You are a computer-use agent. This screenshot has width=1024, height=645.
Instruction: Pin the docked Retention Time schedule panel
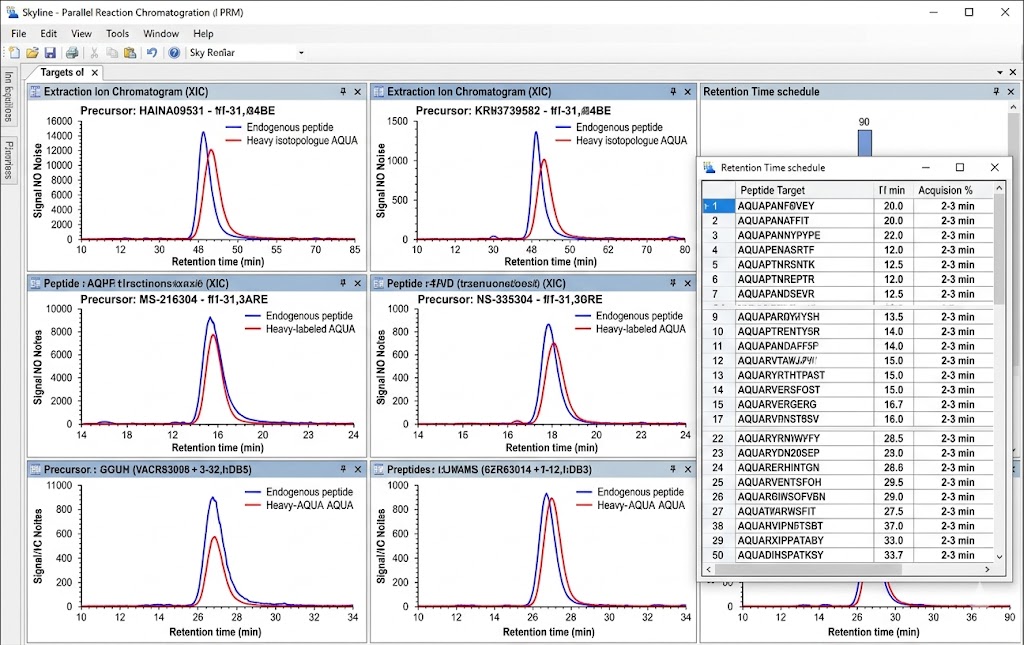996,92
